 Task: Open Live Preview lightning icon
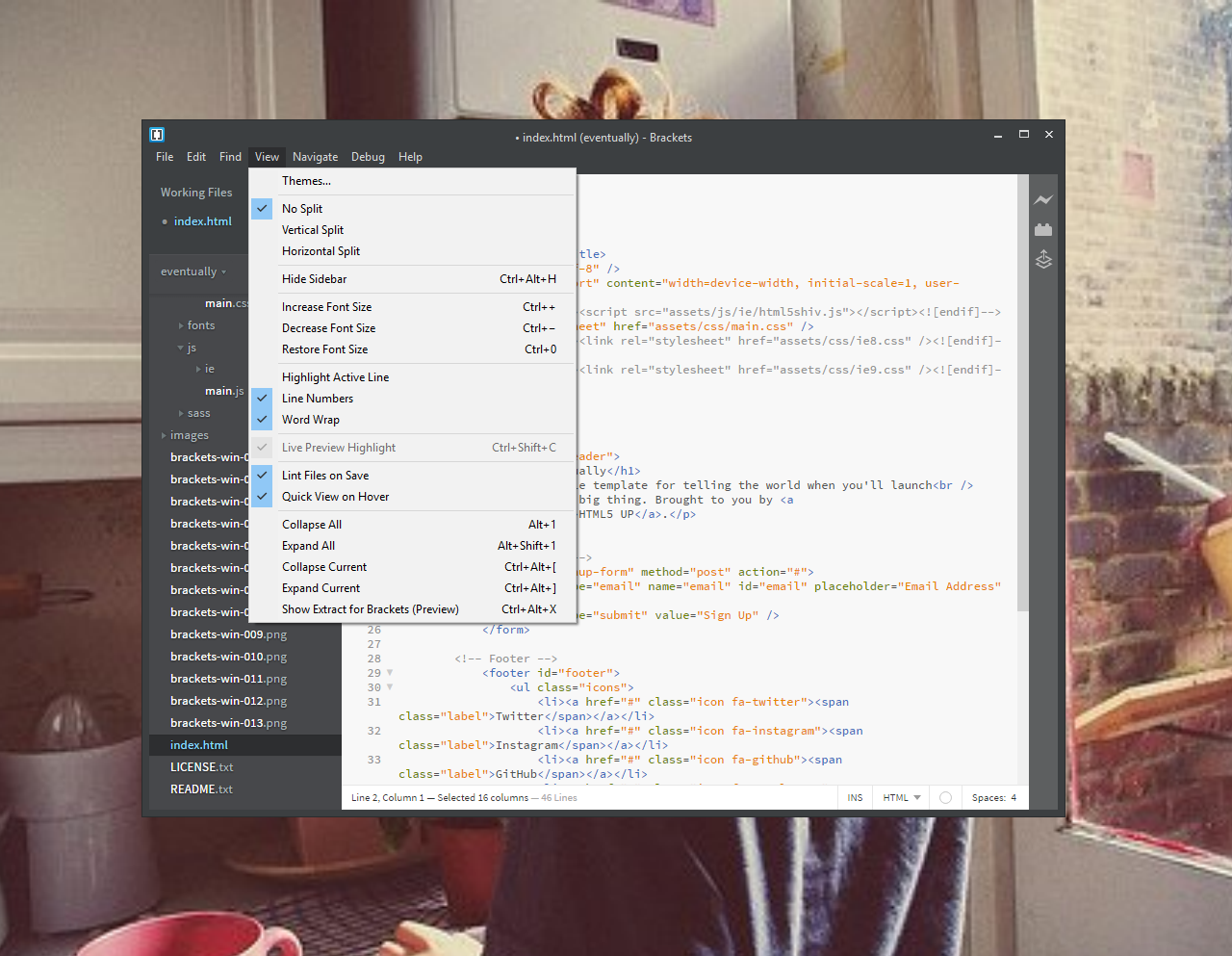(x=1043, y=200)
